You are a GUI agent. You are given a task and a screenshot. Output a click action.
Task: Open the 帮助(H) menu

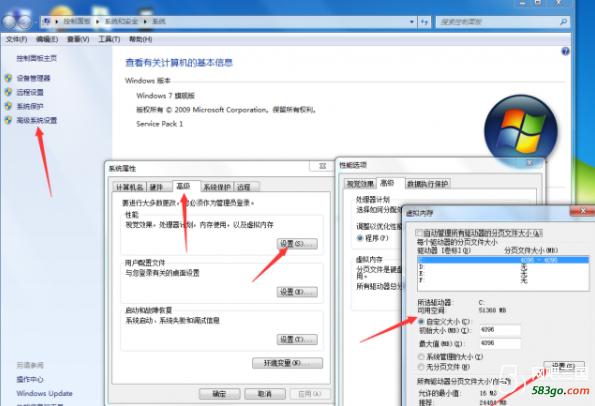point(141,39)
